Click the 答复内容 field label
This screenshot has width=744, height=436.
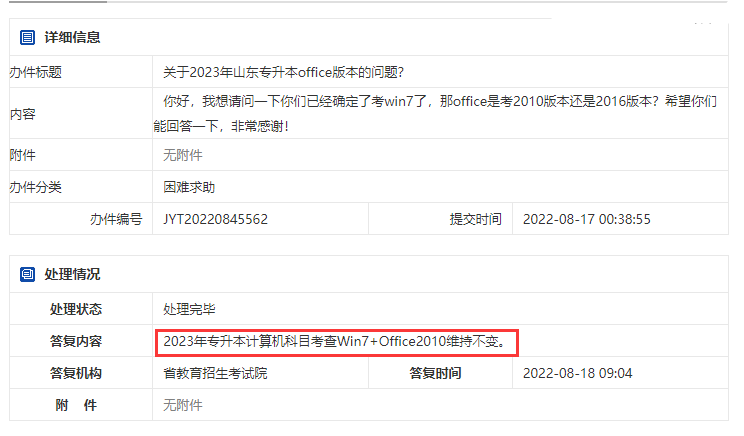point(76,341)
